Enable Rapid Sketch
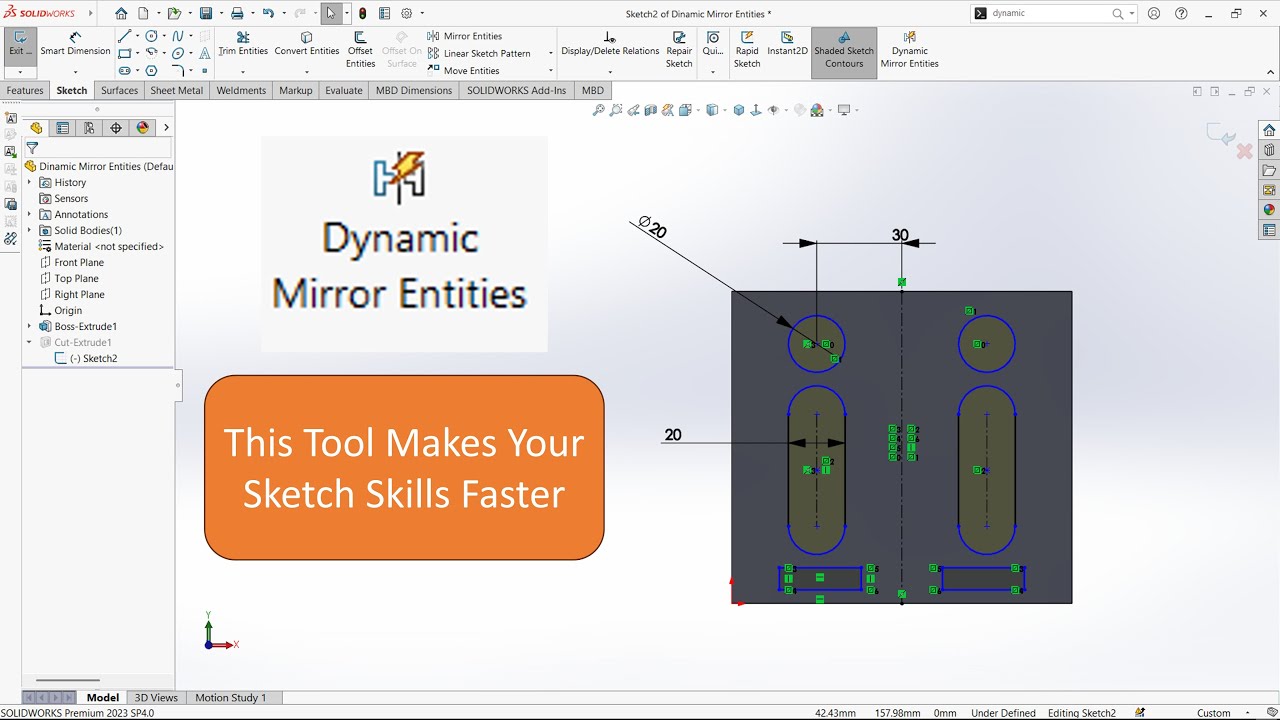The height and width of the screenshot is (720, 1280). click(x=747, y=50)
